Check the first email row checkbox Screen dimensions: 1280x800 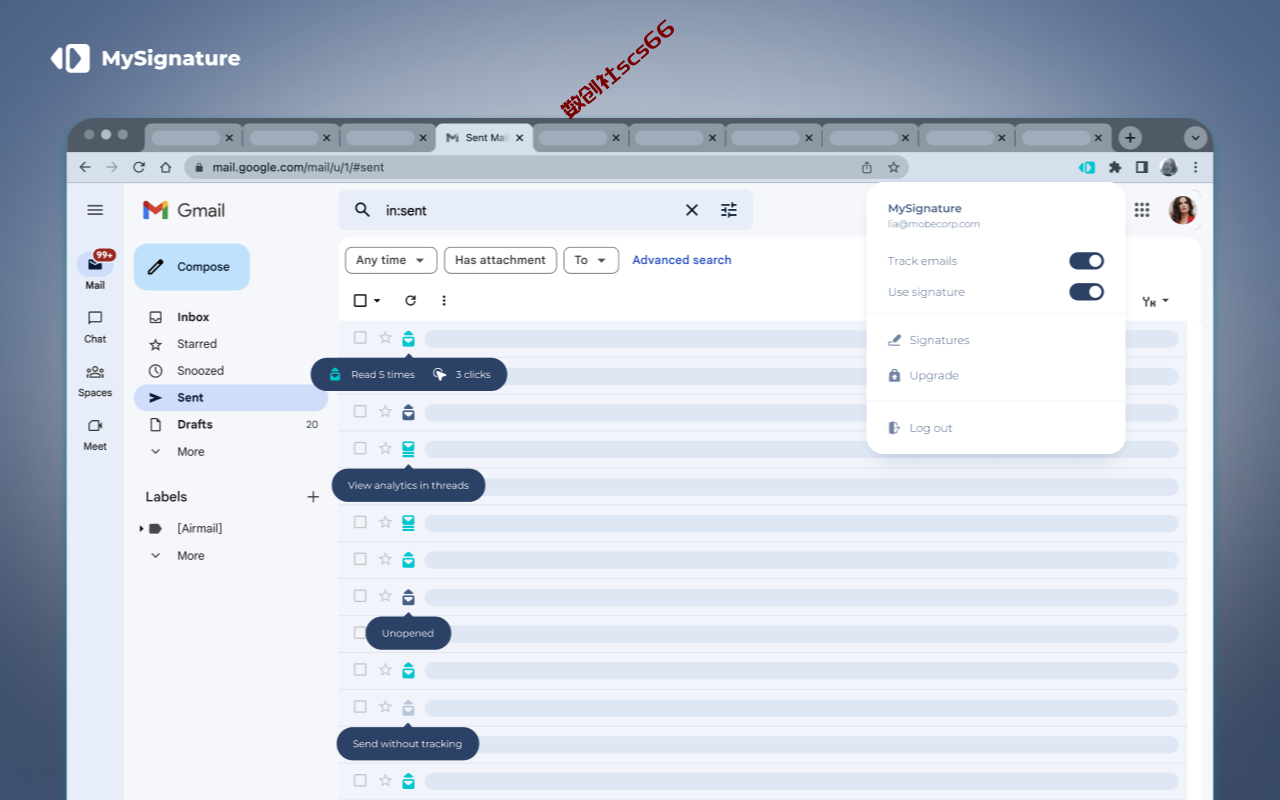[x=360, y=338]
